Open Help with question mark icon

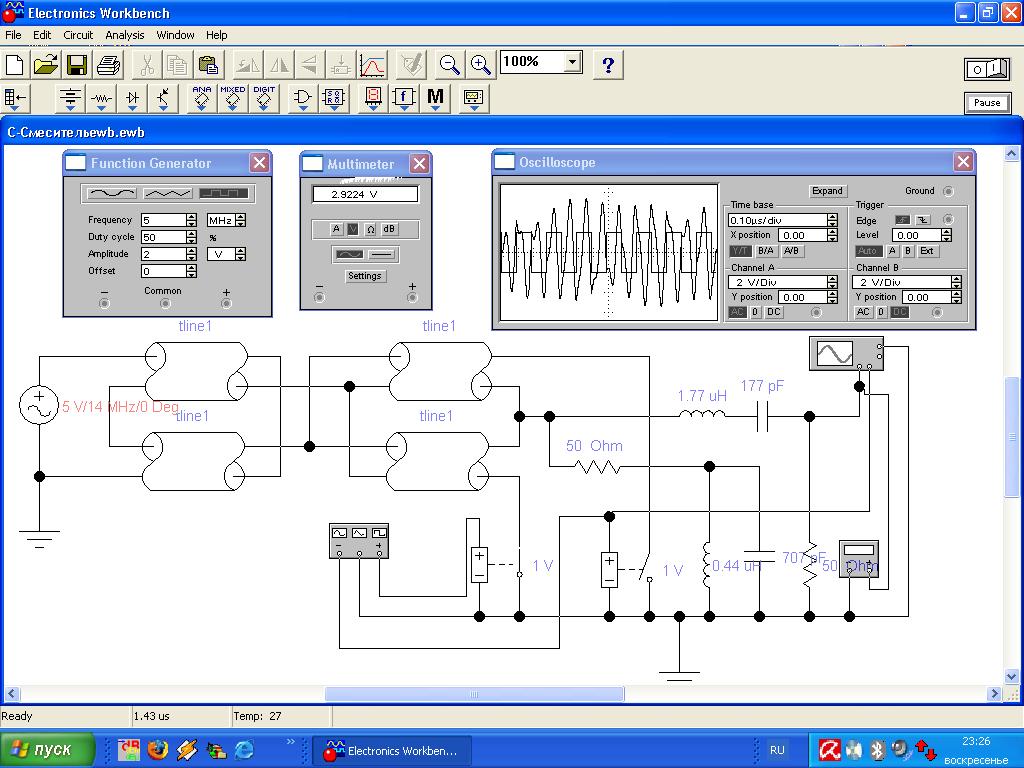pos(608,65)
